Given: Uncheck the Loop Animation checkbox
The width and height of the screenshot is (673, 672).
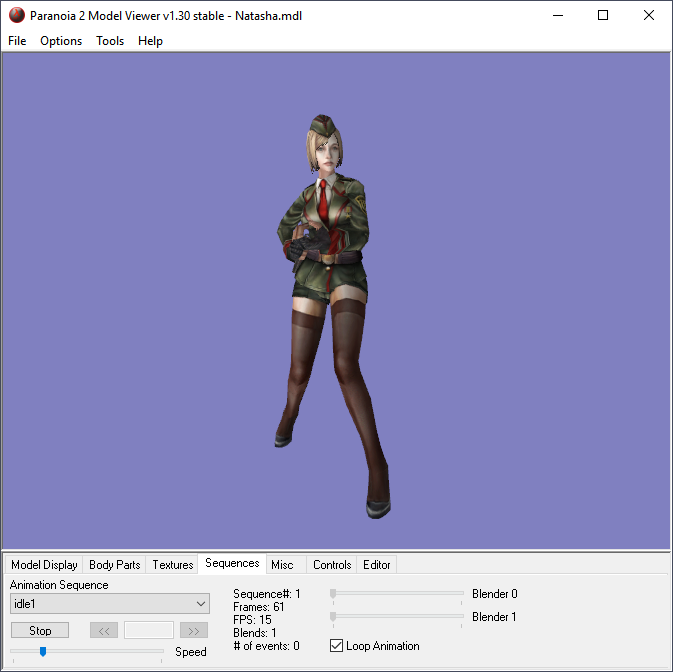Looking at the screenshot, I should [x=336, y=645].
